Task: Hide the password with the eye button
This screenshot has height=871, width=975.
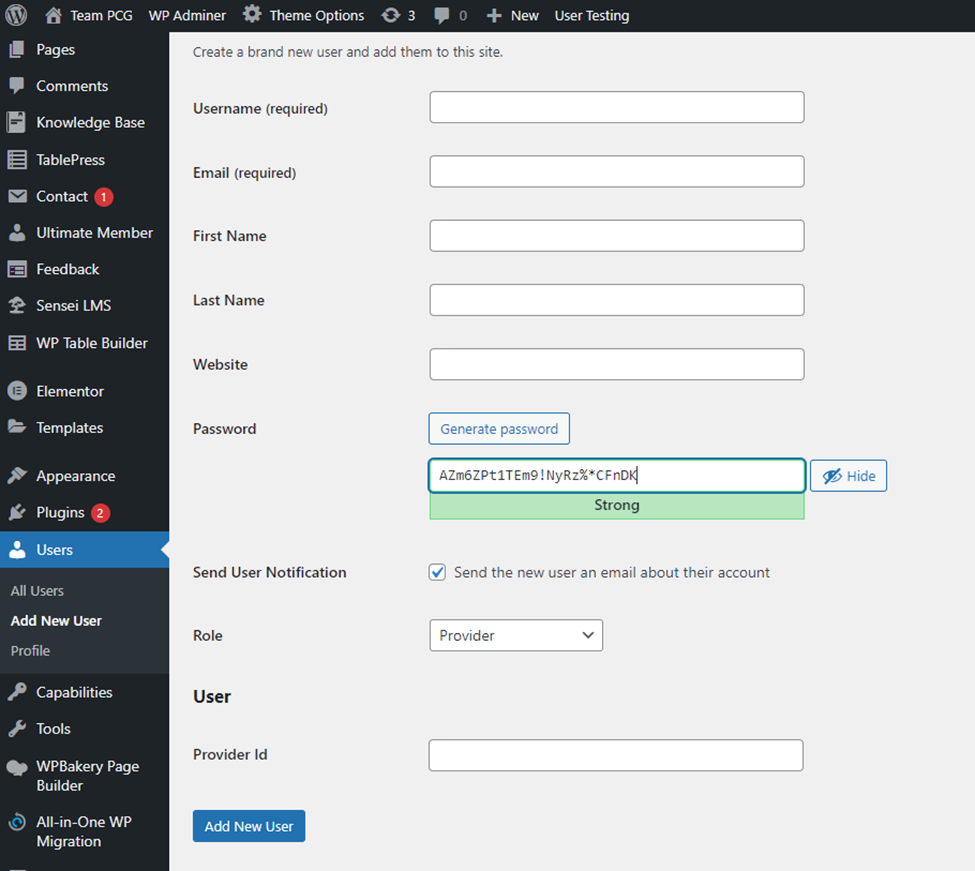Action: (848, 476)
